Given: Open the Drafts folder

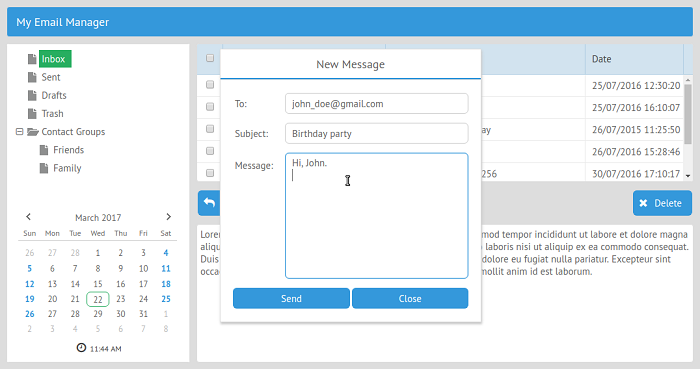Looking at the screenshot, I should pos(54,95).
